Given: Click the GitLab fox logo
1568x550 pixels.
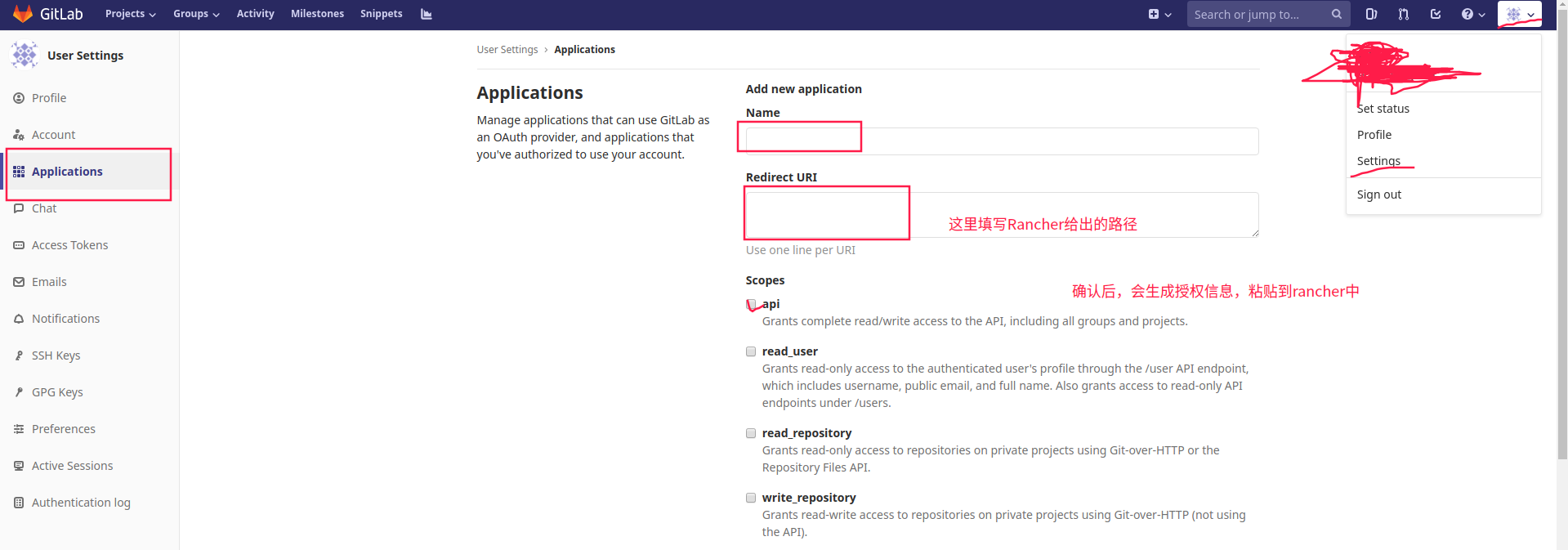Looking at the screenshot, I should click(x=23, y=14).
